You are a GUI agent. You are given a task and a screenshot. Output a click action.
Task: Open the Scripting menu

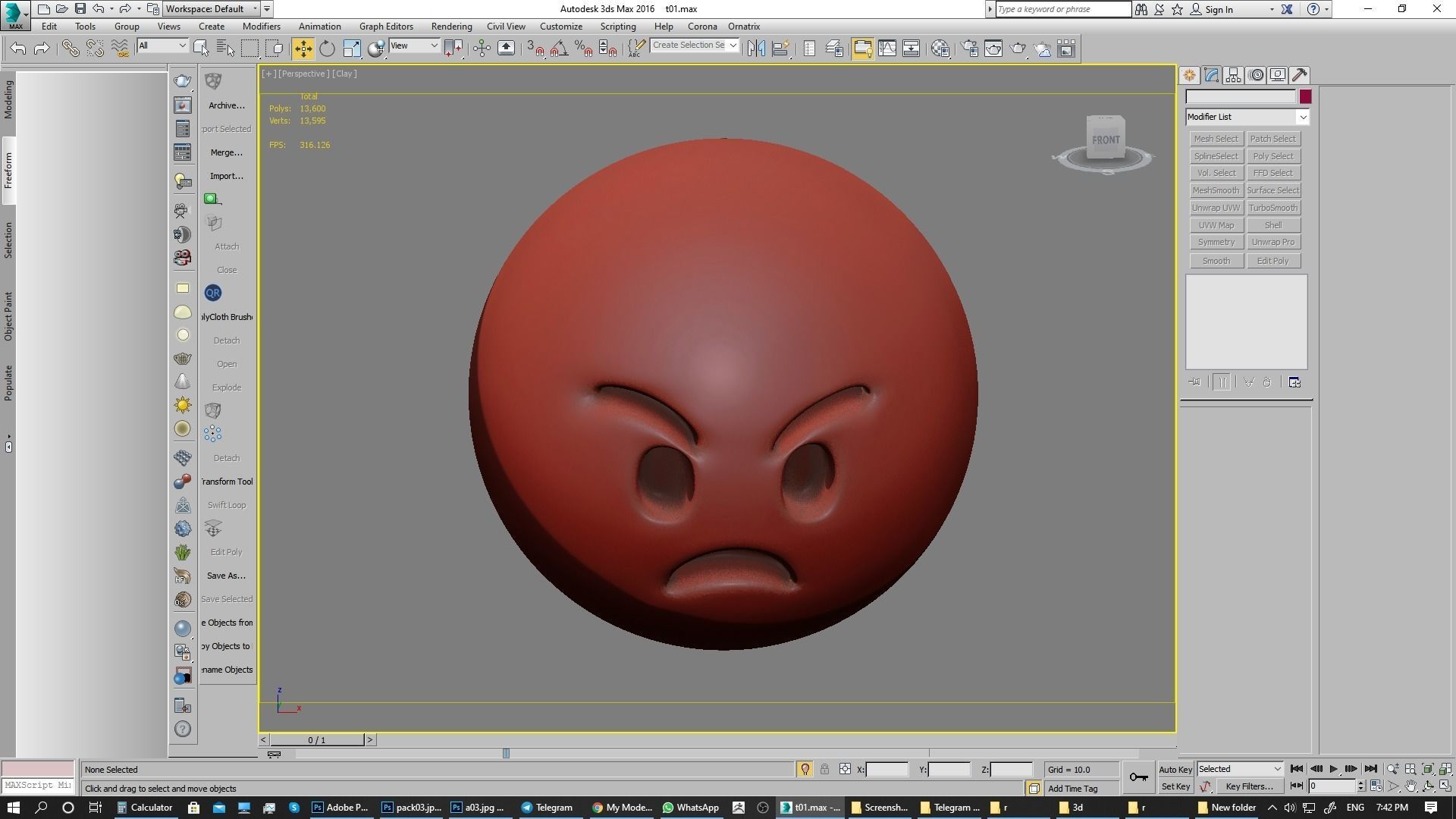pyautogui.click(x=618, y=27)
